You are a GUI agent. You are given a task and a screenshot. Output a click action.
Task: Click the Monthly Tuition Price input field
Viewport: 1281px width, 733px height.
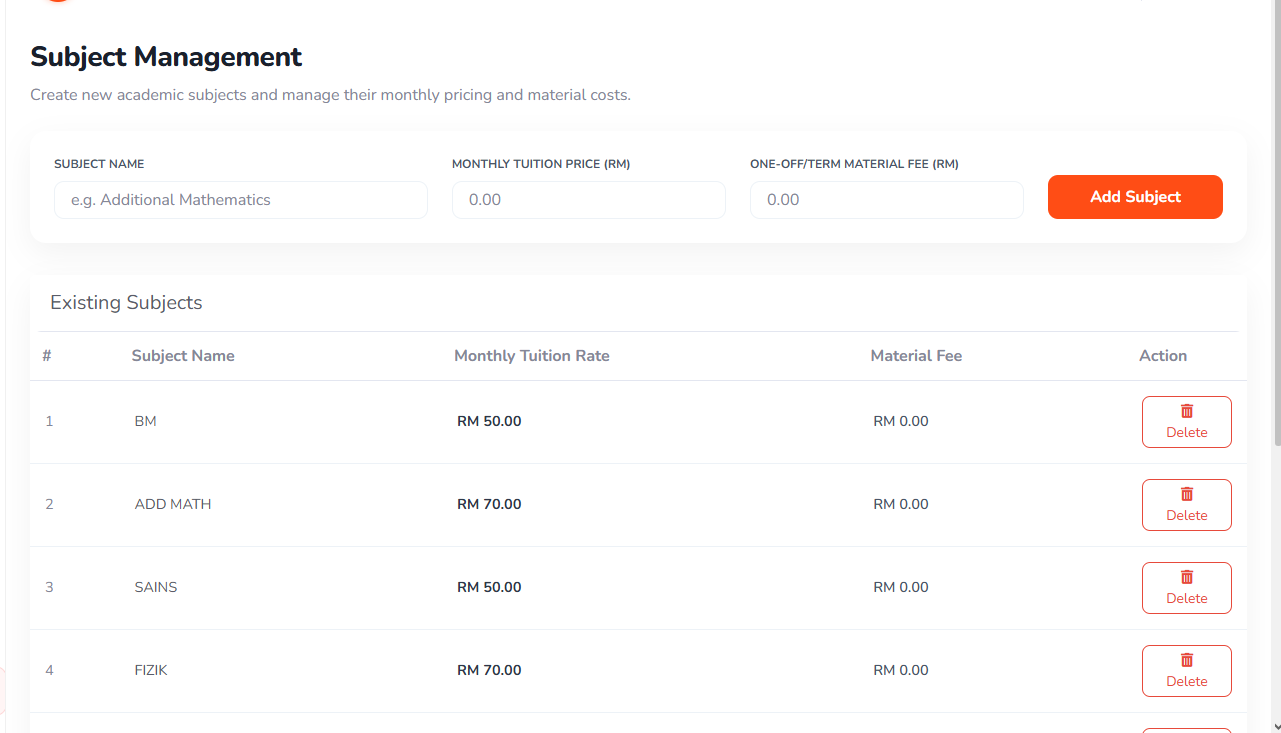[x=589, y=200]
